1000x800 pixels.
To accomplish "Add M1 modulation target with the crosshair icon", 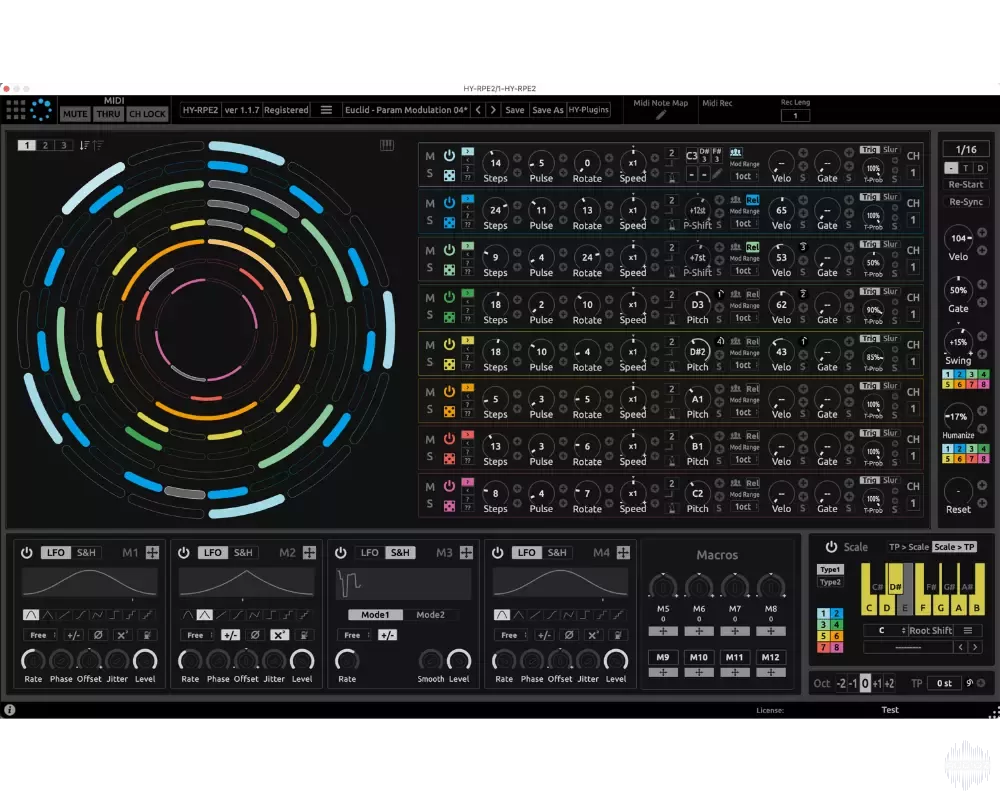I will [x=152, y=552].
